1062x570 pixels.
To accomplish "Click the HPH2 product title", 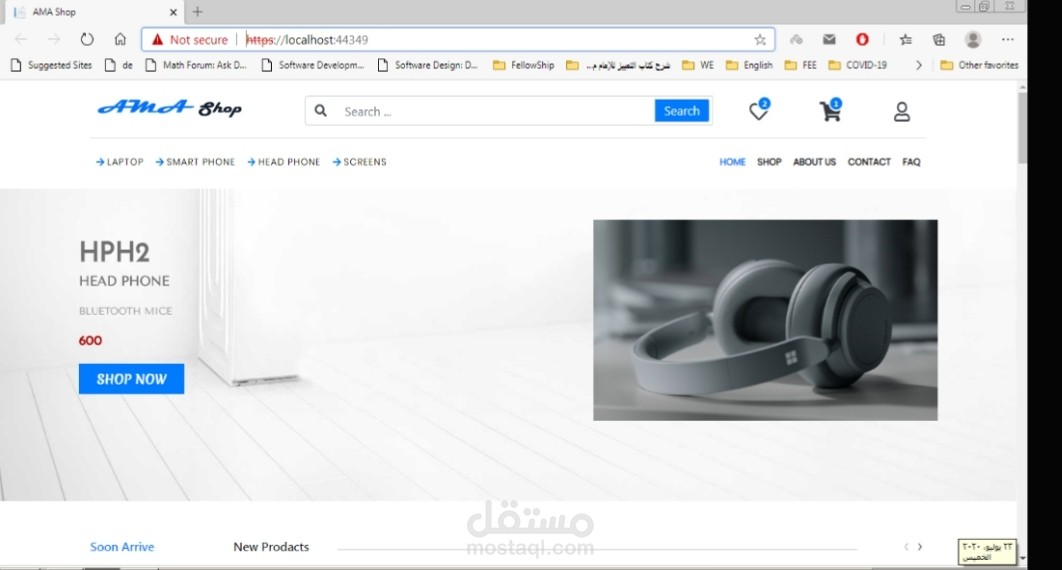I will pyautogui.click(x=114, y=252).
